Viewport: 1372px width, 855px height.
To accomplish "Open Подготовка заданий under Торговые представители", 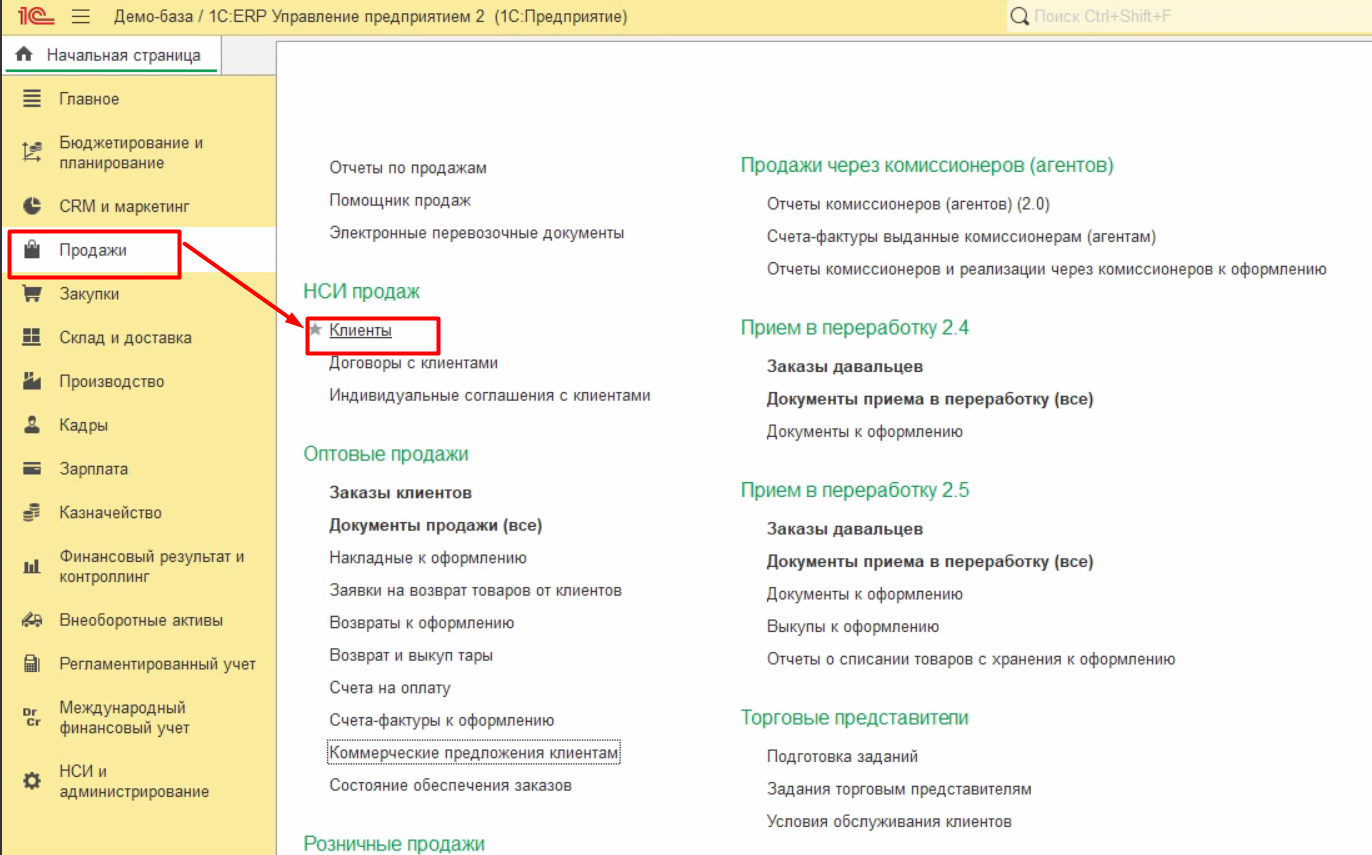I will (x=842, y=756).
